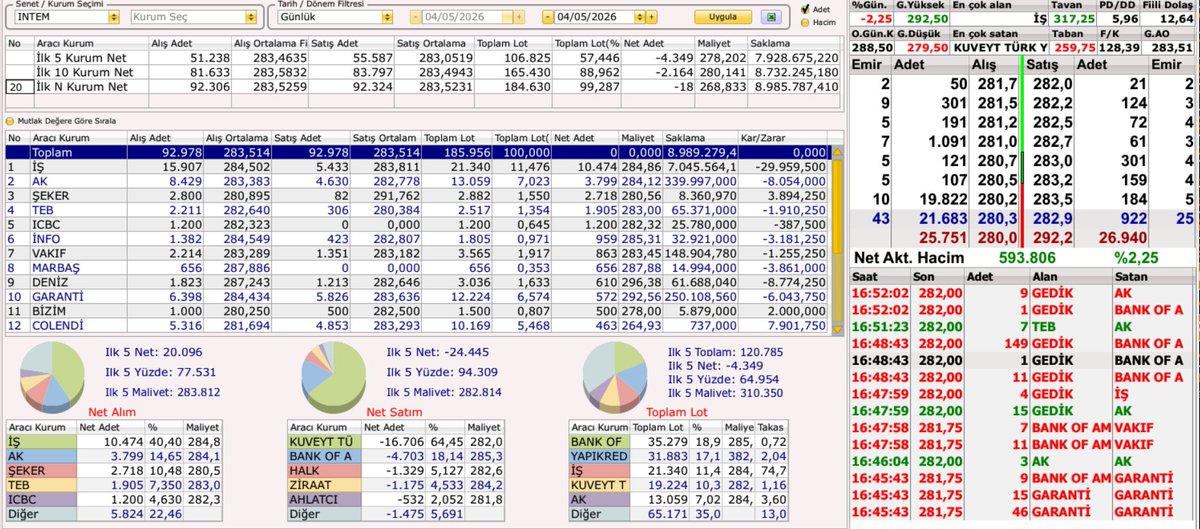The height and width of the screenshot is (529, 1200).
Task: Click the plus button beside the end date
Action: point(650,18)
